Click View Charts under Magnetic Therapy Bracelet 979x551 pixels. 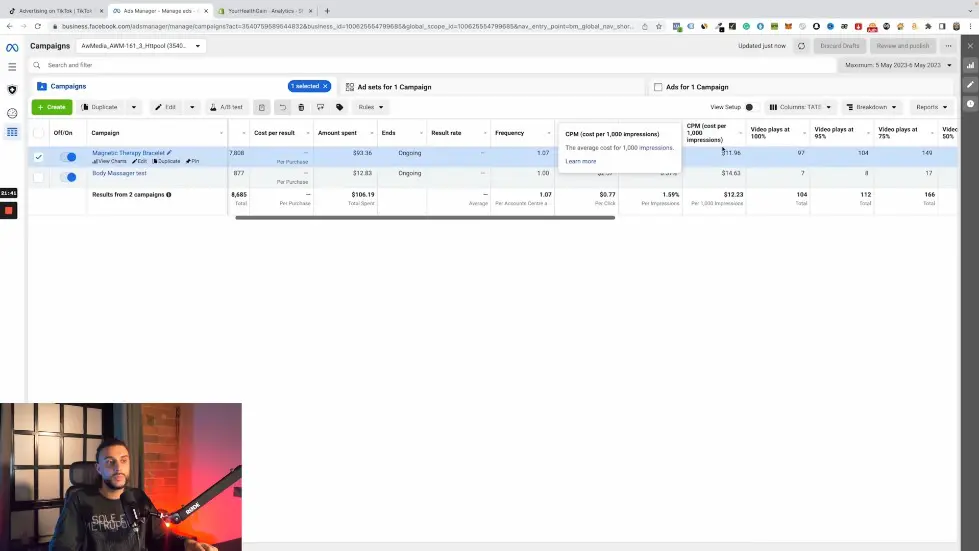click(x=109, y=162)
